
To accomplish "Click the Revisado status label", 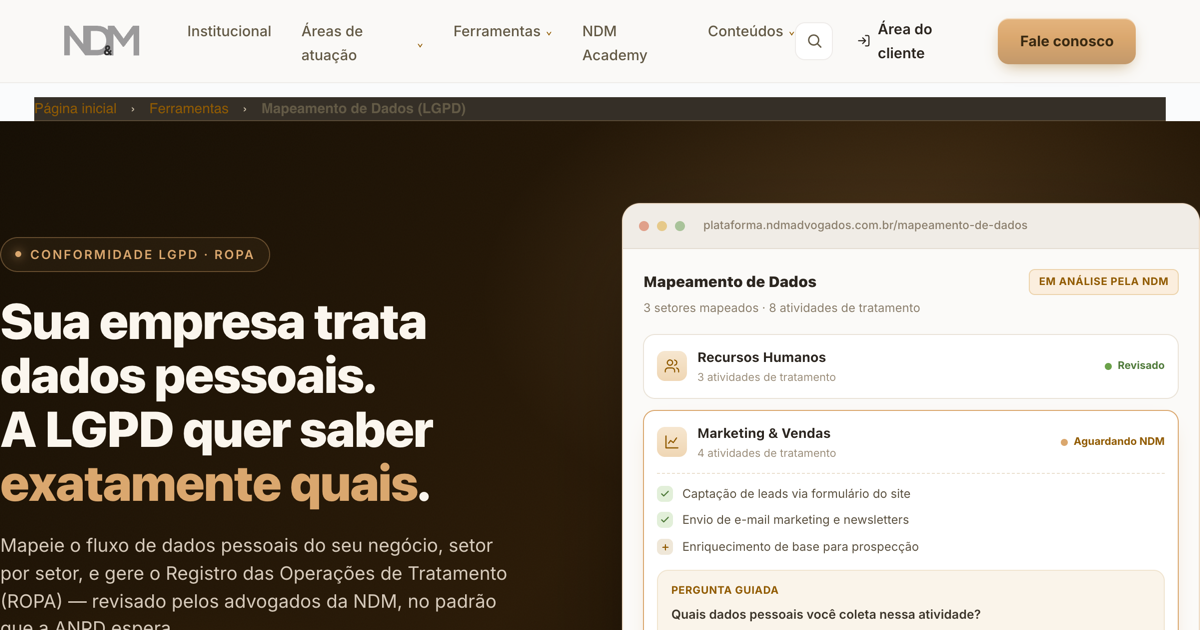I will point(1134,366).
